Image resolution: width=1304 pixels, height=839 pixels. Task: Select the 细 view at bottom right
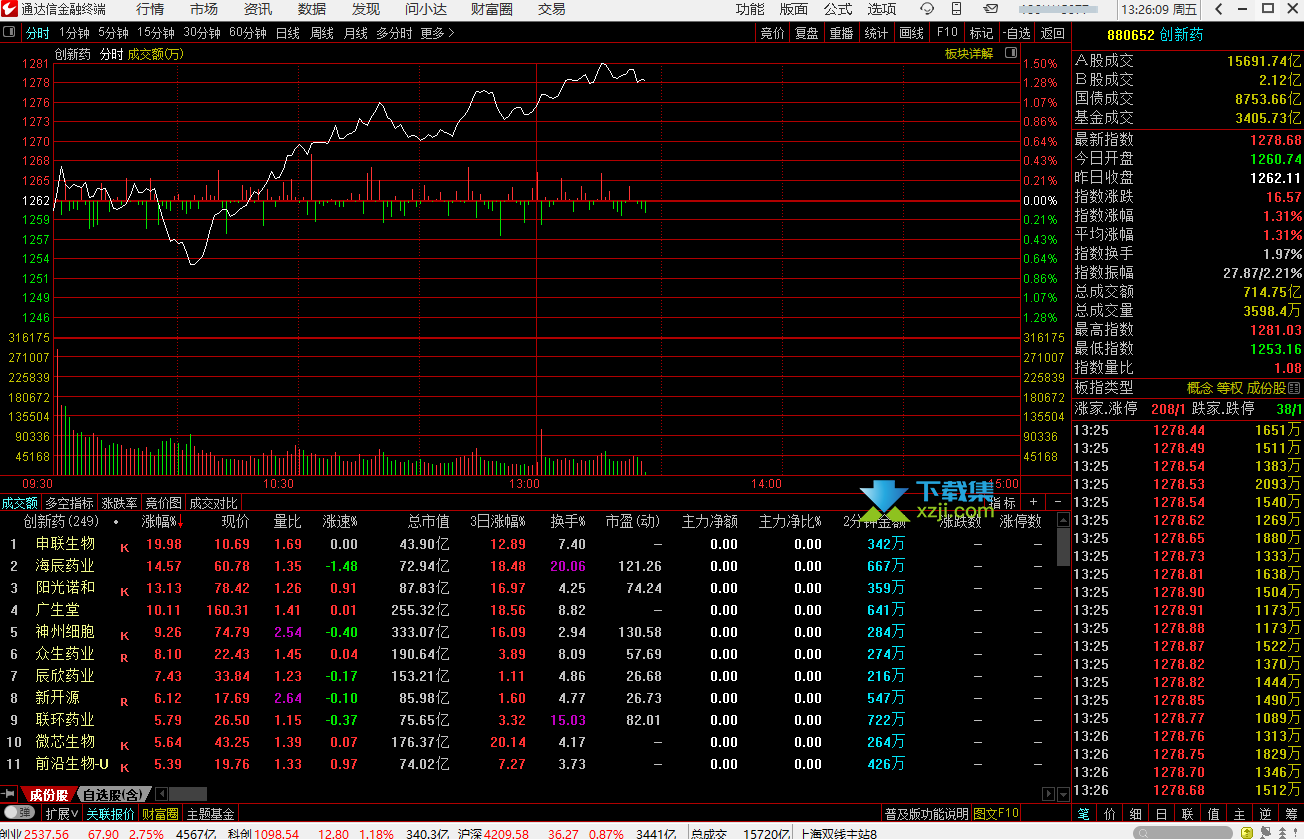click(1136, 814)
